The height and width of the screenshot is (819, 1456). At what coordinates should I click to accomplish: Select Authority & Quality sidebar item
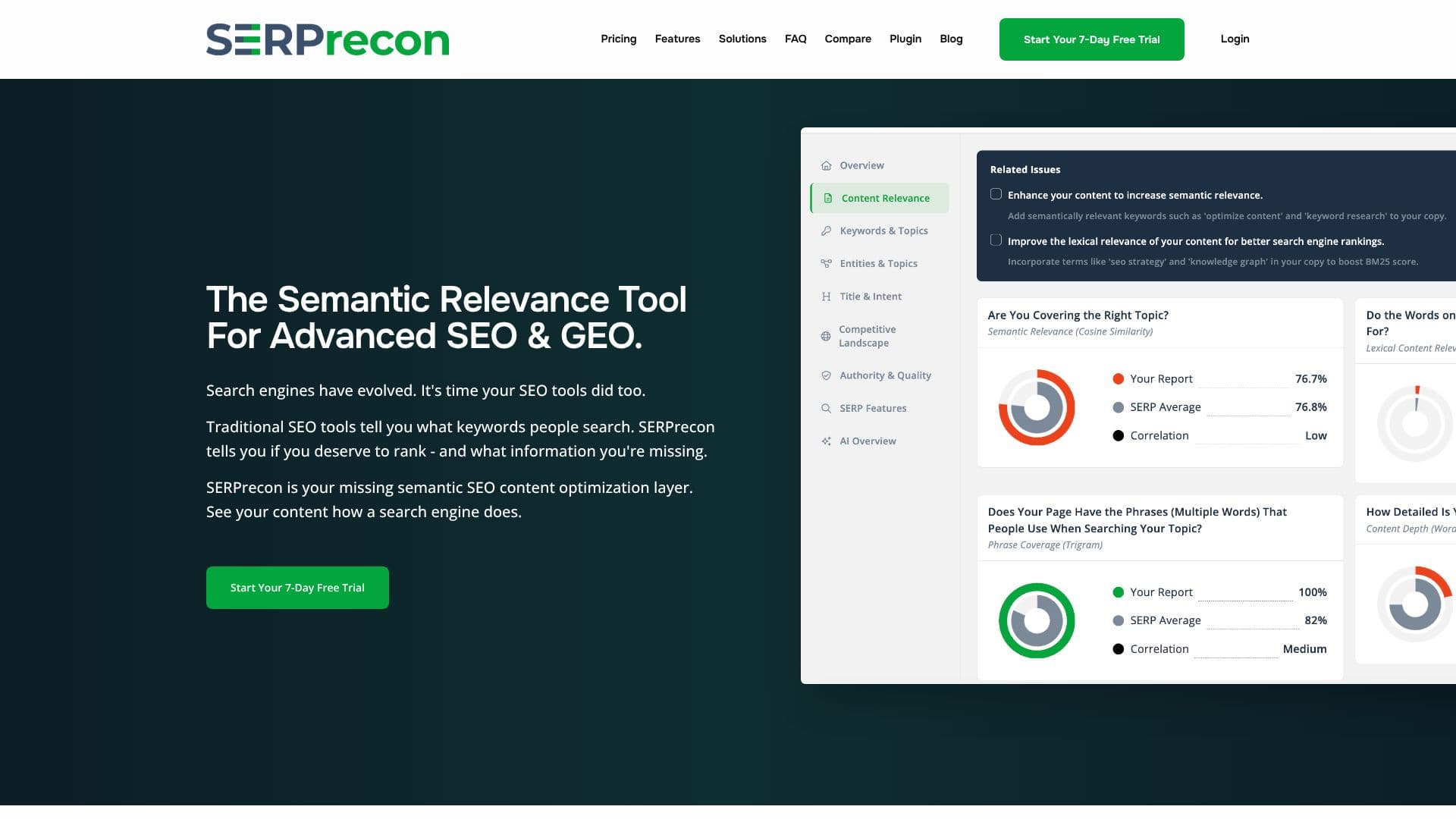click(880, 375)
